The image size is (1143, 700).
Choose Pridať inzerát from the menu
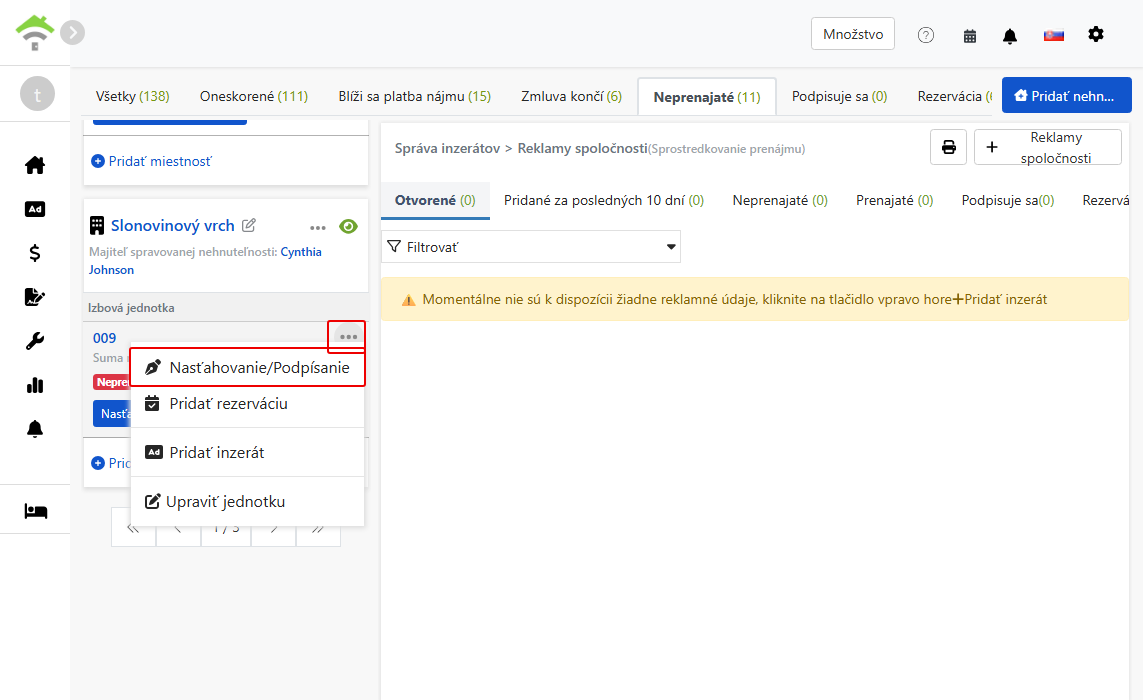(247, 453)
